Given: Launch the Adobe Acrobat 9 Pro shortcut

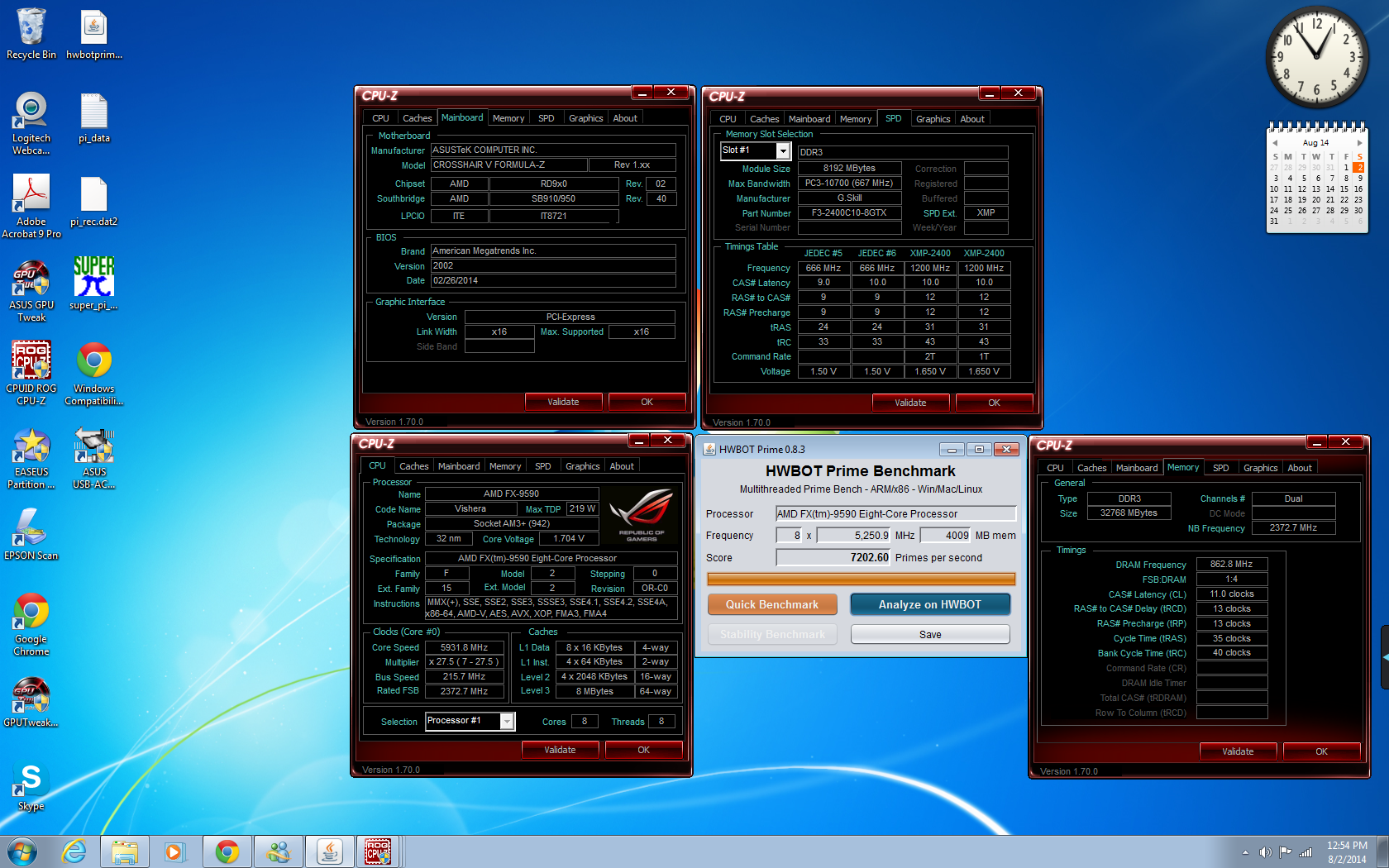Looking at the screenshot, I should [x=31, y=207].
